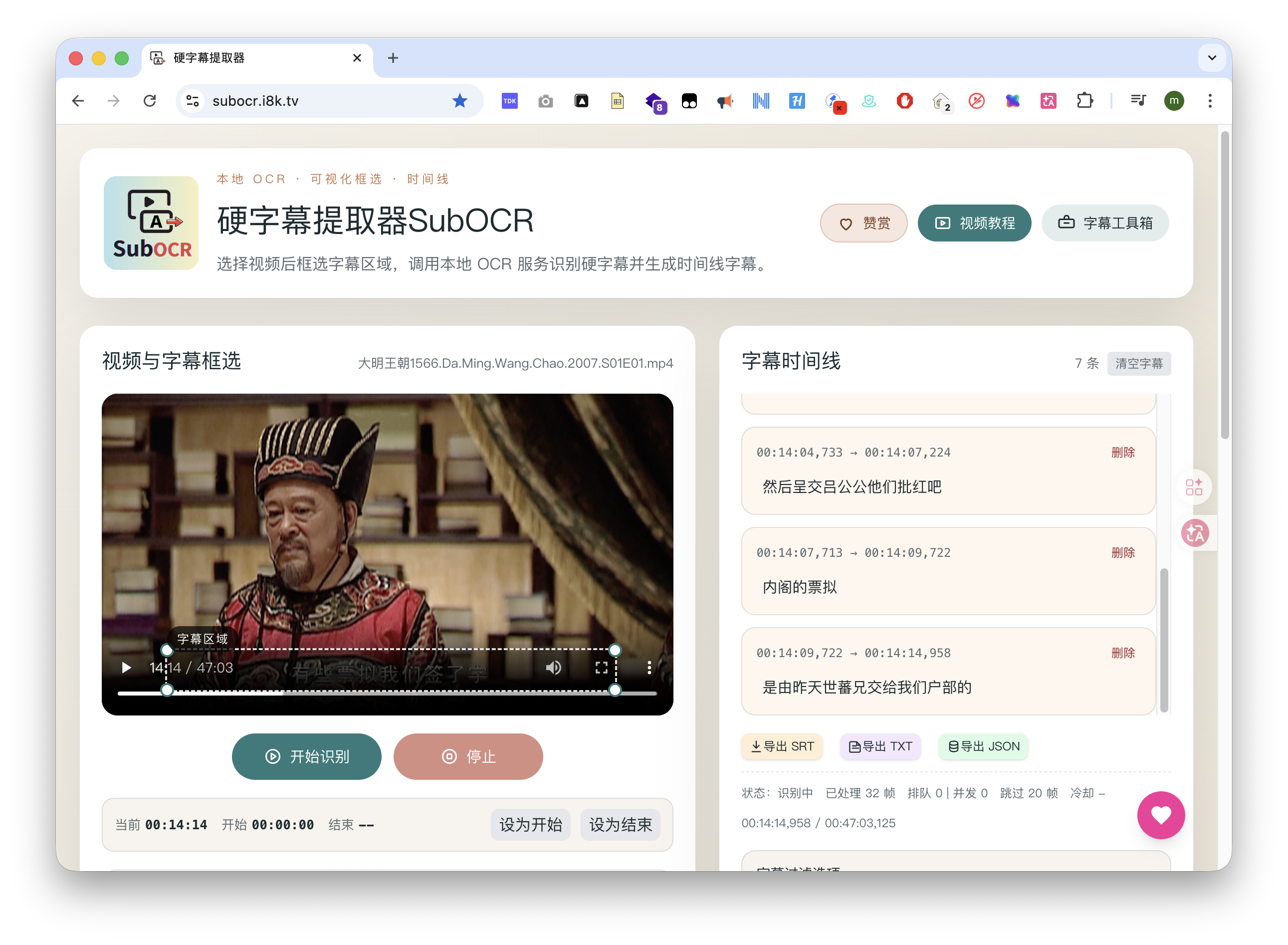The height and width of the screenshot is (945, 1288).
Task: Open the Chrome three-dot browser menu
Action: click(1210, 101)
